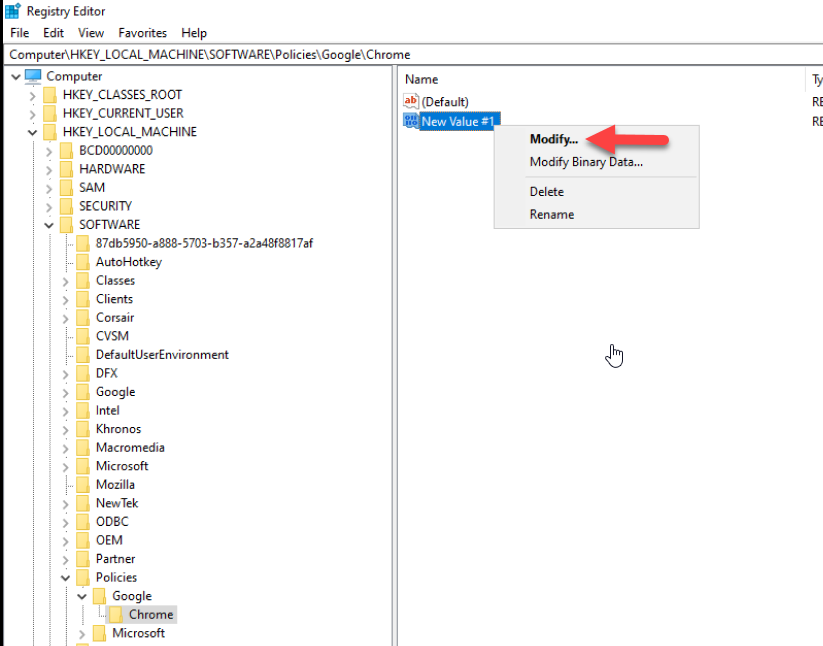The width and height of the screenshot is (823, 646).
Task: Select the DFX key
Action: tap(107, 373)
